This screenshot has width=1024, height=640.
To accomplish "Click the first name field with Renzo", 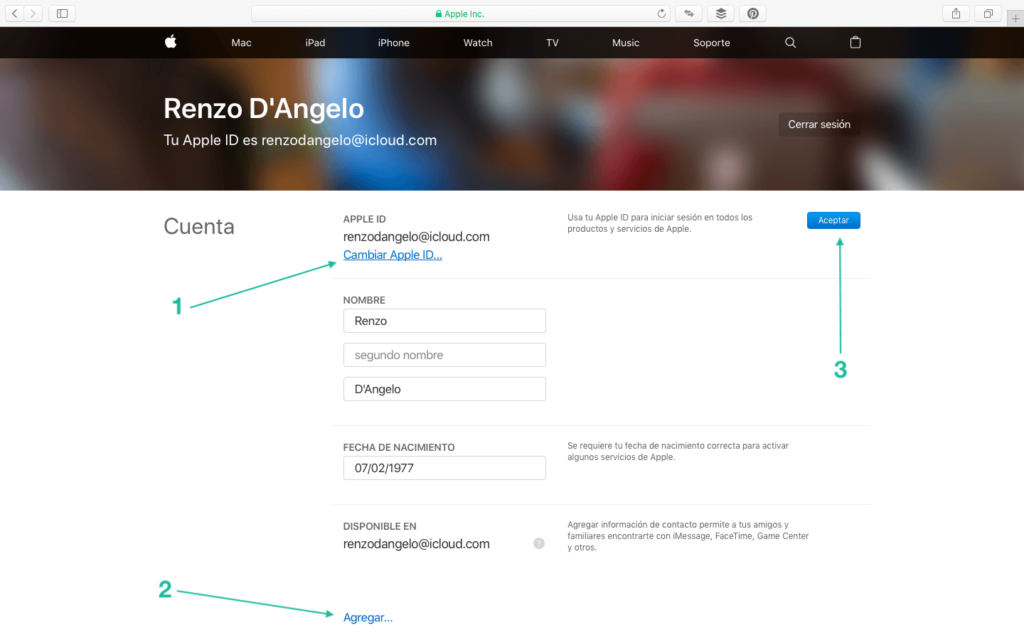I will click(x=444, y=321).
